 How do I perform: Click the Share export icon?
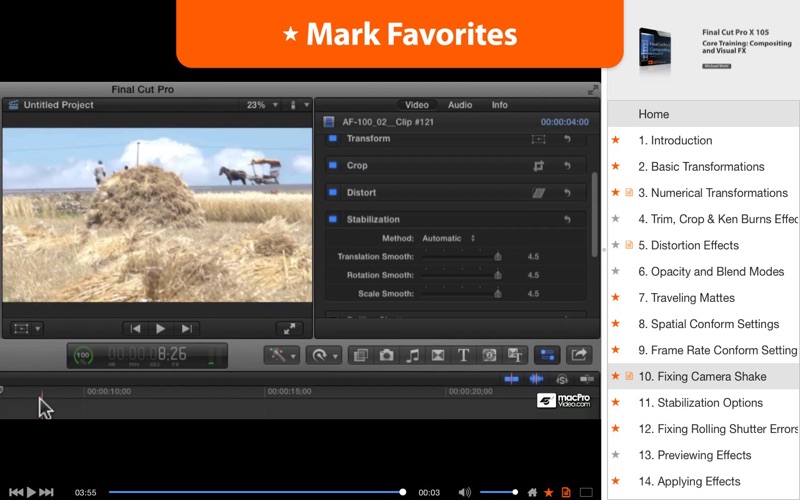tap(579, 355)
